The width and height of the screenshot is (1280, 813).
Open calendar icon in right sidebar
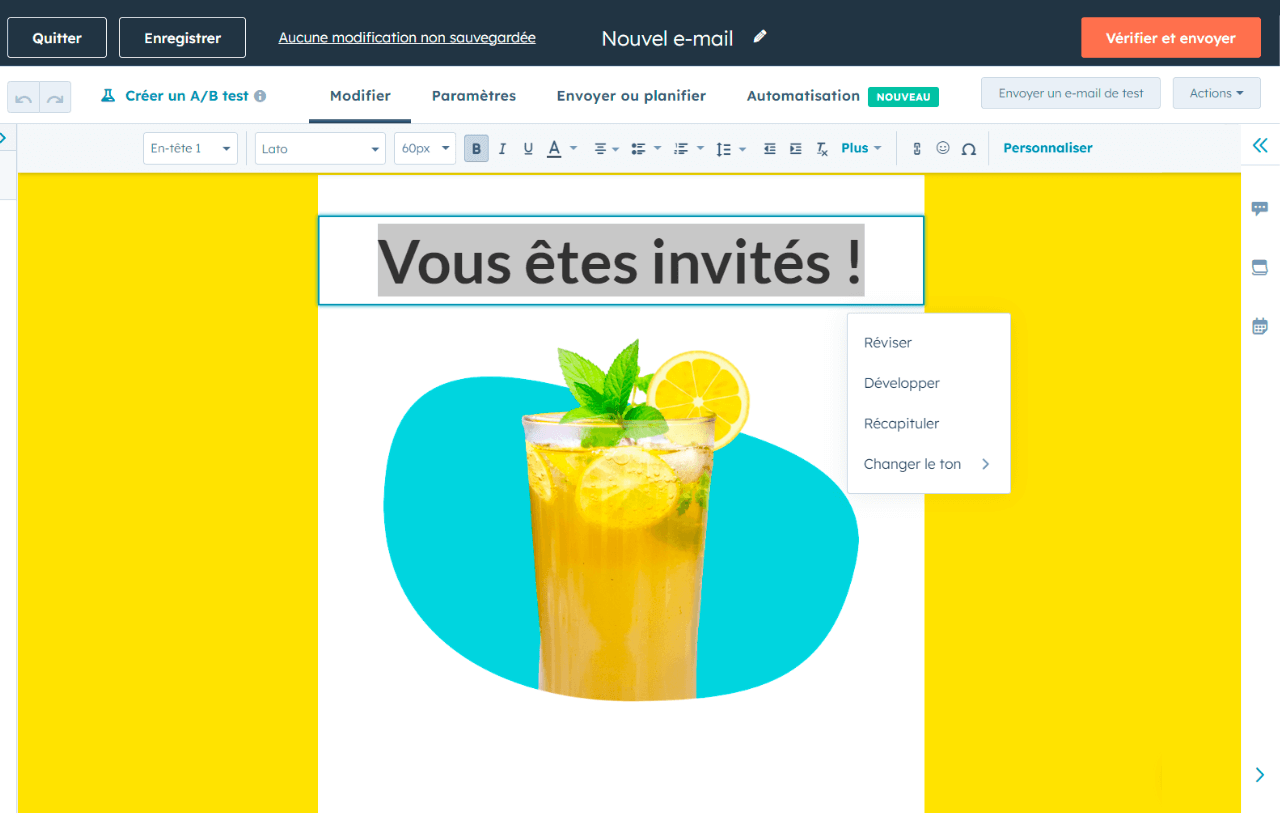[x=1260, y=326]
